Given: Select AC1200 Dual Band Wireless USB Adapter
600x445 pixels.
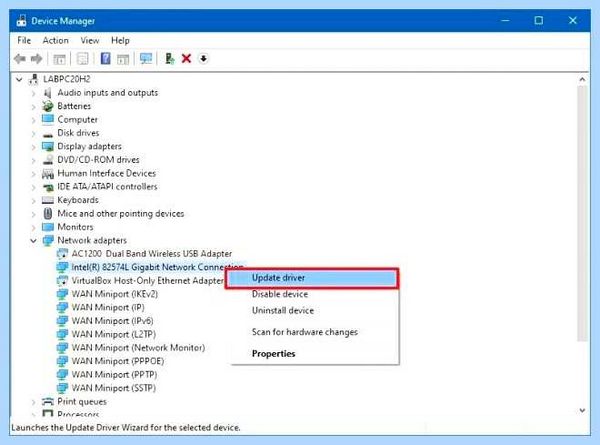Looking at the screenshot, I should [x=152, y=254].
